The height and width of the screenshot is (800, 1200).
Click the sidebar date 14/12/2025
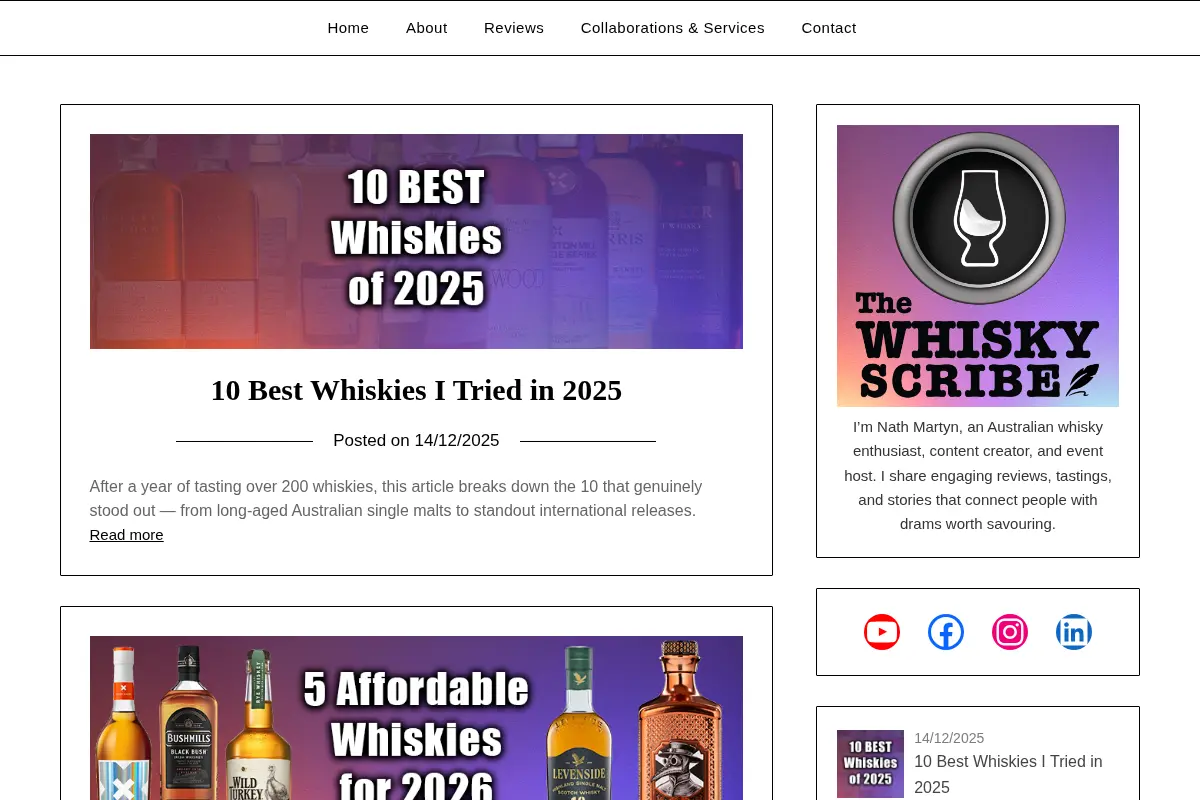949,738
